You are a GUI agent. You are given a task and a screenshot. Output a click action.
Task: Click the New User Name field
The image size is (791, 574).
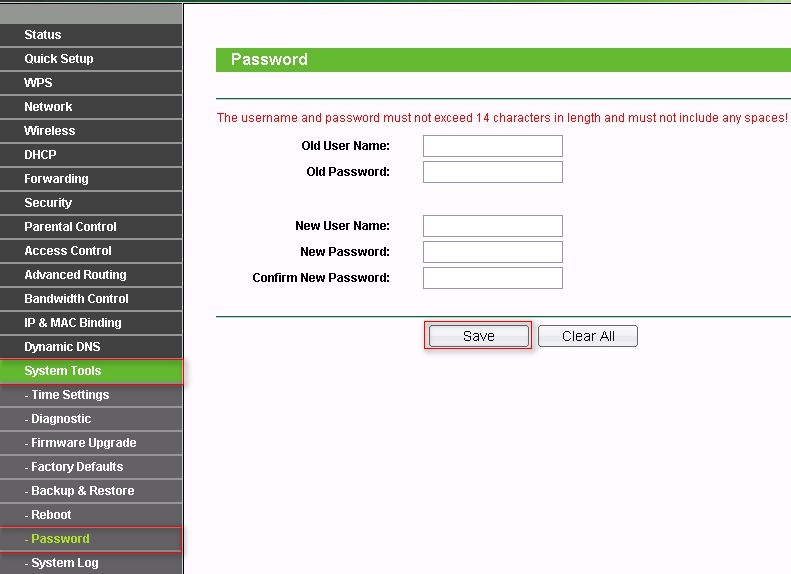493,226
